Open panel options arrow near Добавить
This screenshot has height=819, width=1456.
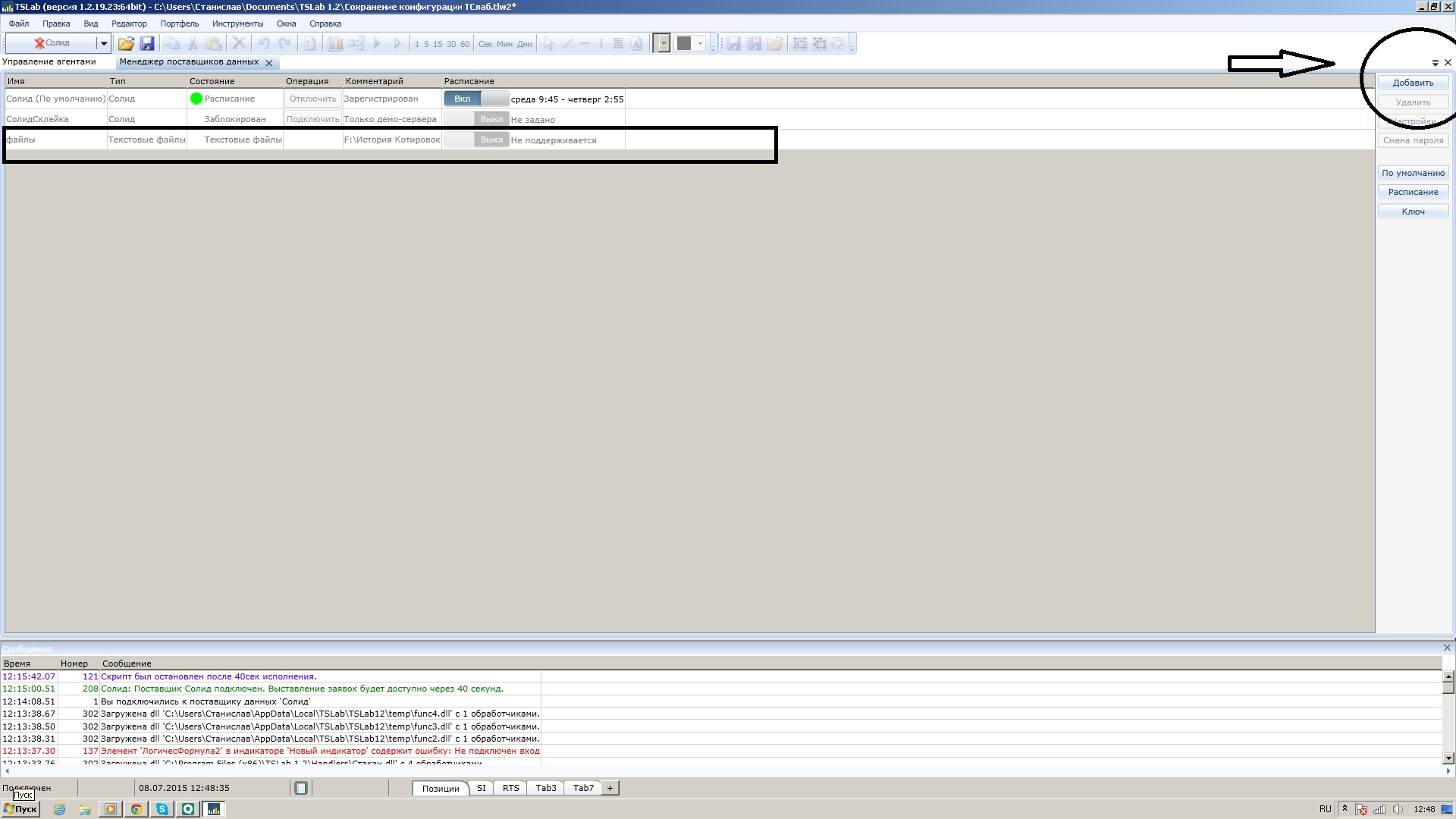click(x=1435, y=63)
